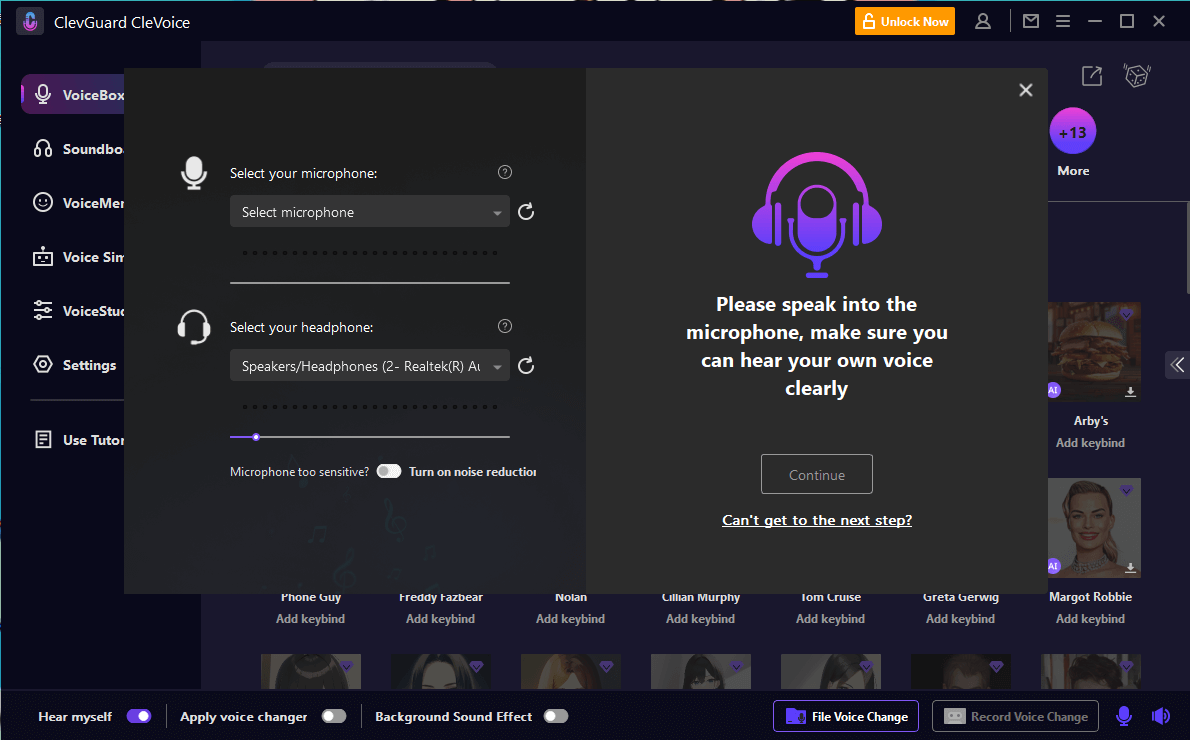
Task: Open the Voice Simulator sidebar section
Action: (x=77, y=257)
